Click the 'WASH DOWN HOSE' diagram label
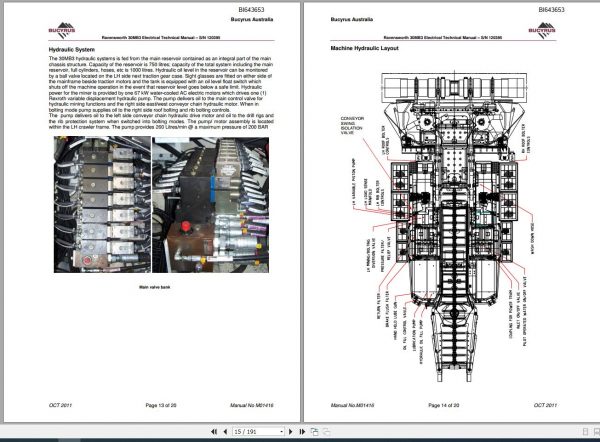Viewport: 600px width, 442px height. (x=532, y=238)
